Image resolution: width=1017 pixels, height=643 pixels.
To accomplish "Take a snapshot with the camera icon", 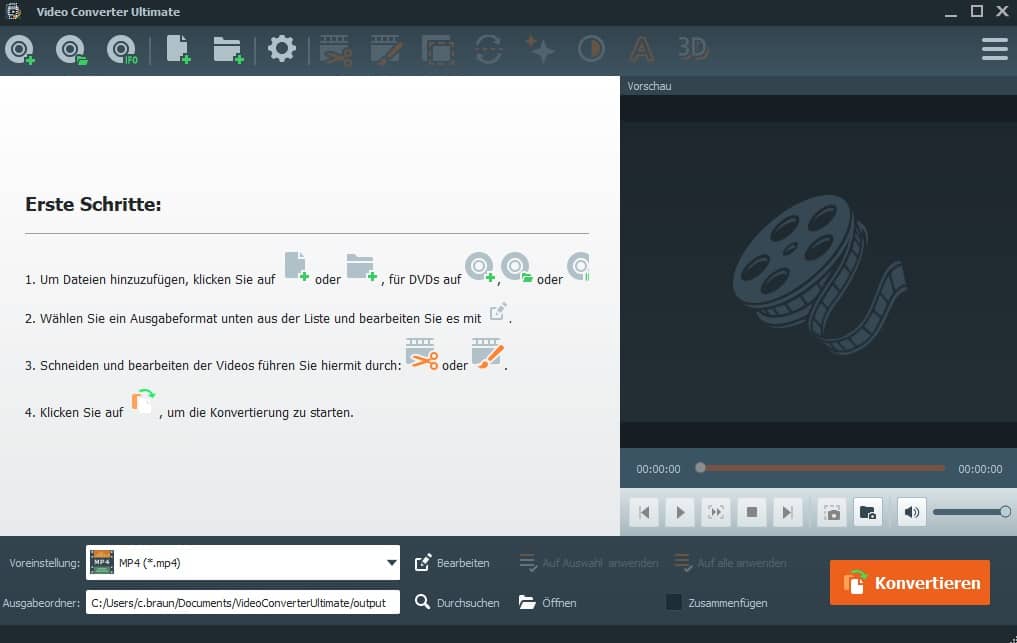I will 832,512.
